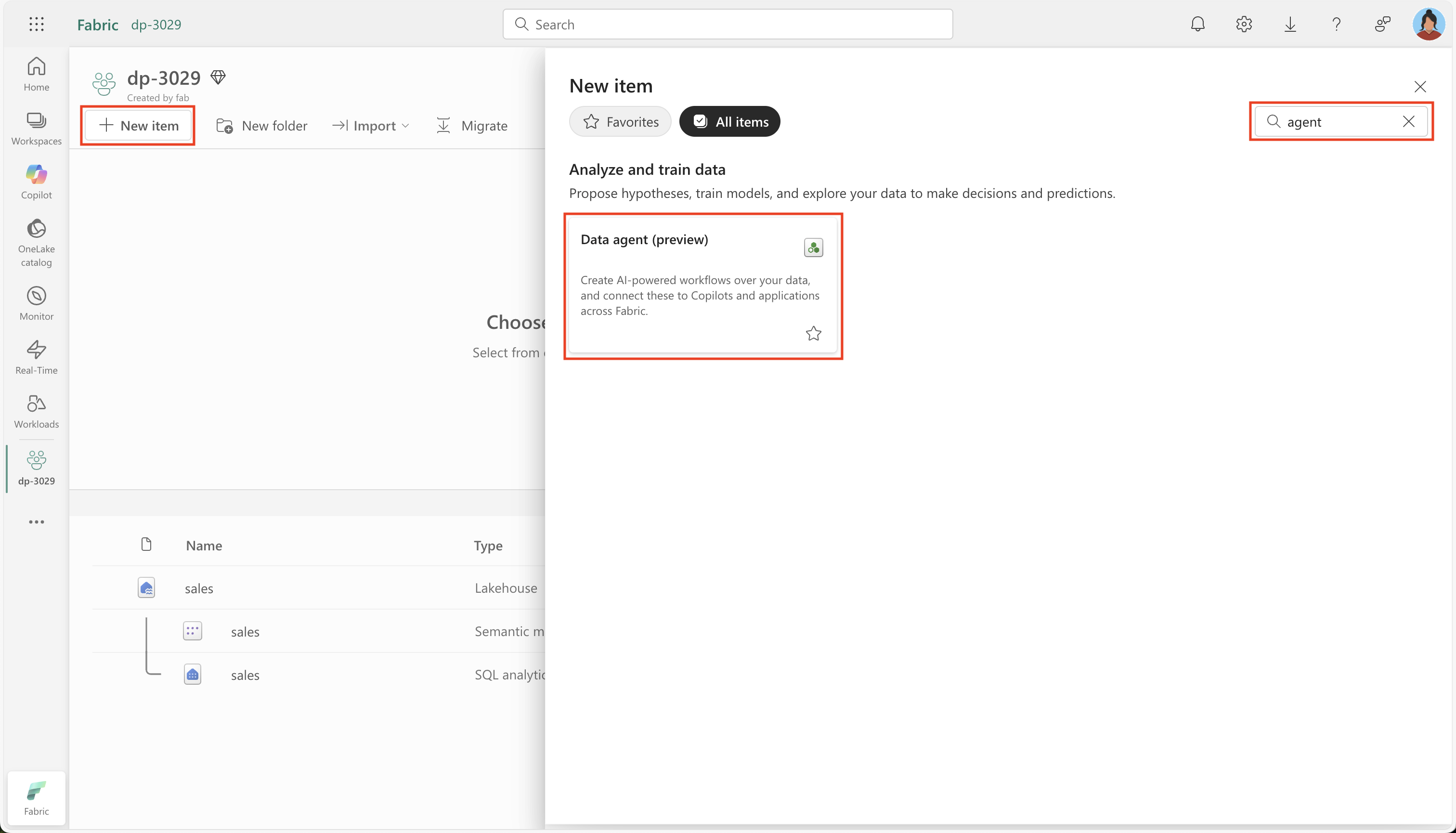Click the dp-3029 breadcrumb in header
1456x833 pixels.
tap(156, 25)
